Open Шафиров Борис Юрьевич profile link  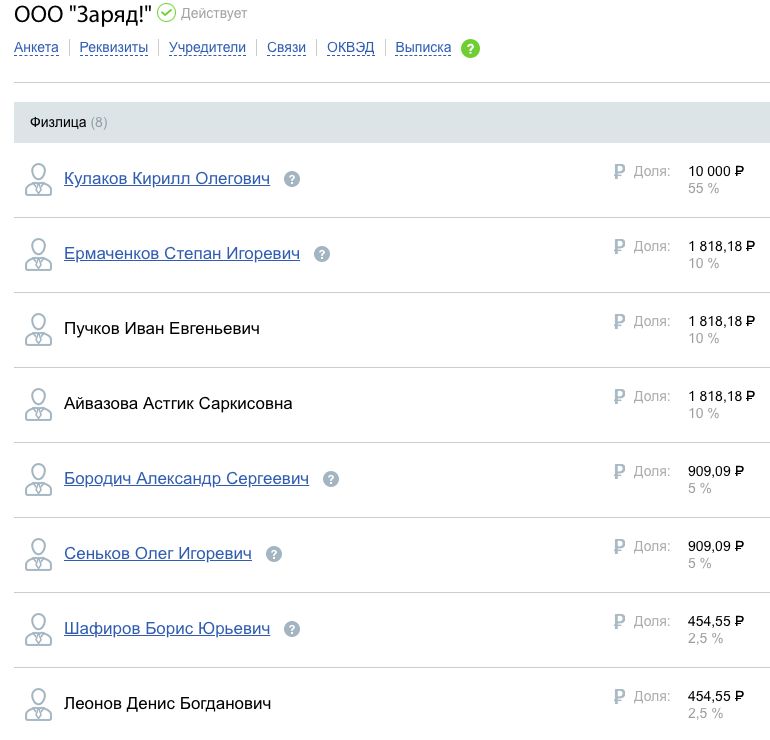tap(167, 629)
